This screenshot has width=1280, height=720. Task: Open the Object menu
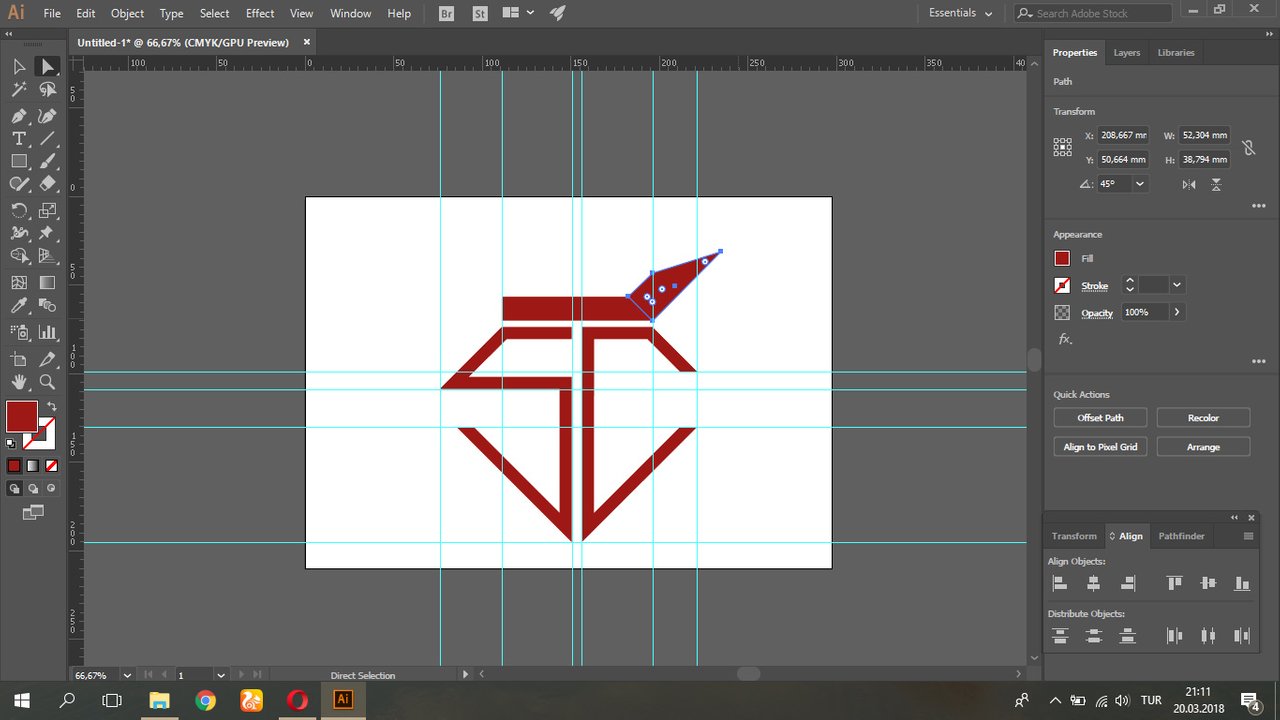[x=127, y=13]
